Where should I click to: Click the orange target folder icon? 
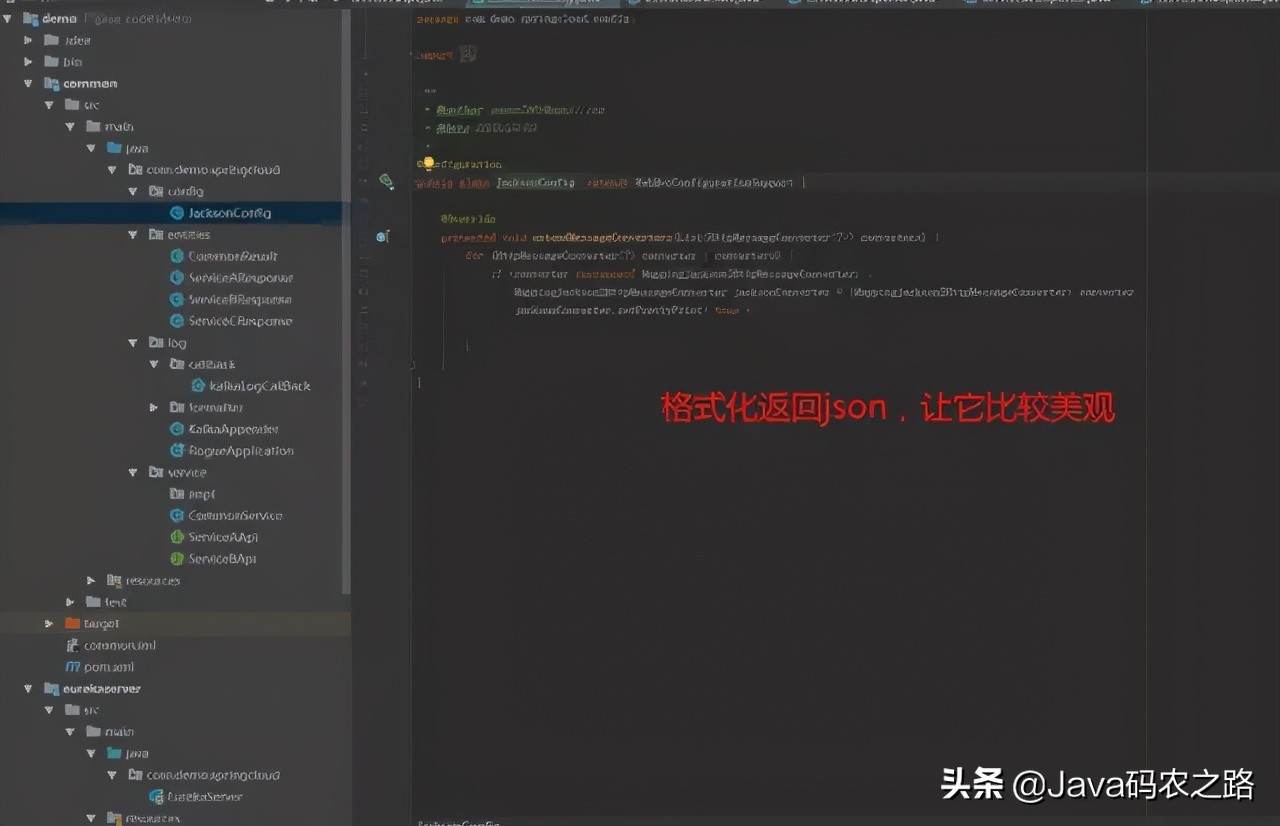coord(72,624)
